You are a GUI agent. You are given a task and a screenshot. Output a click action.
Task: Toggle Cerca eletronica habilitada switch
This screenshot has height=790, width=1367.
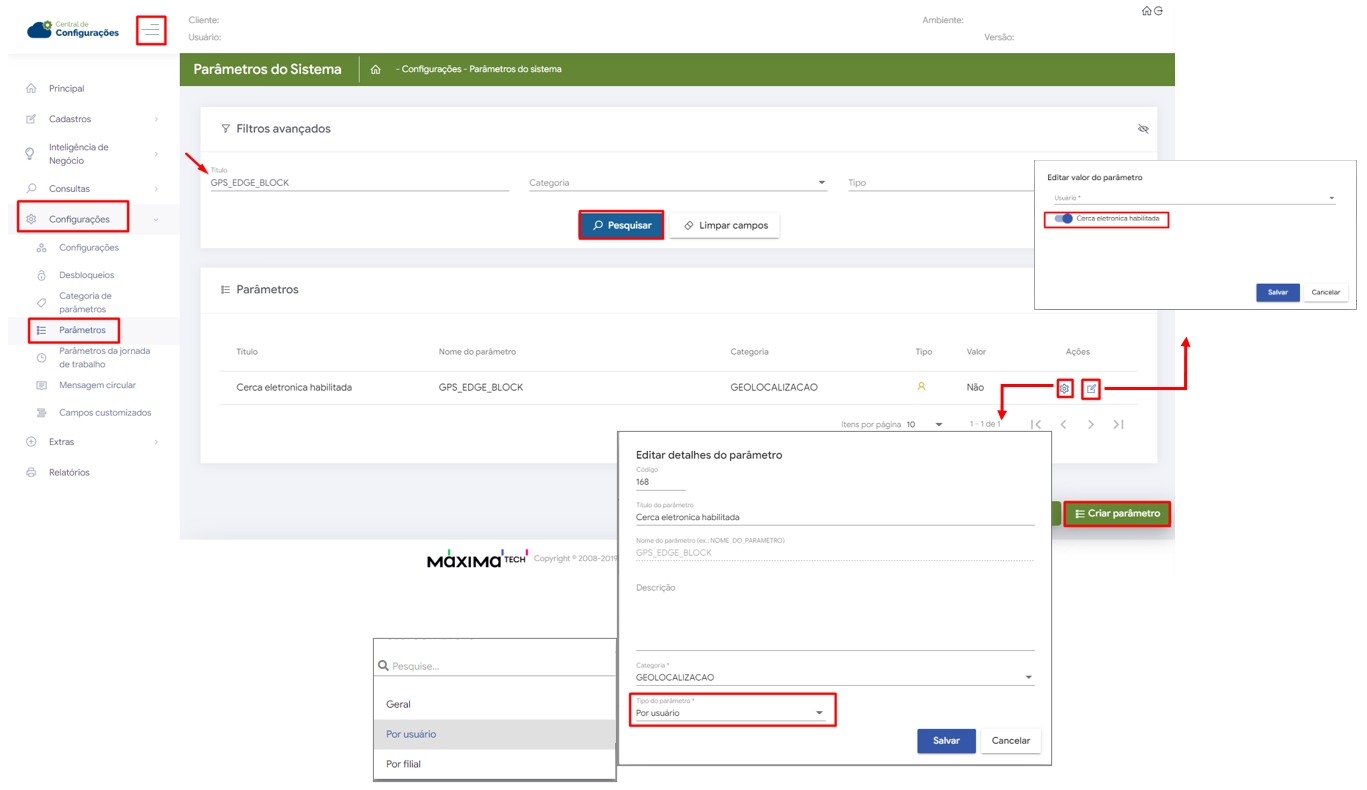coord(1064,218)
